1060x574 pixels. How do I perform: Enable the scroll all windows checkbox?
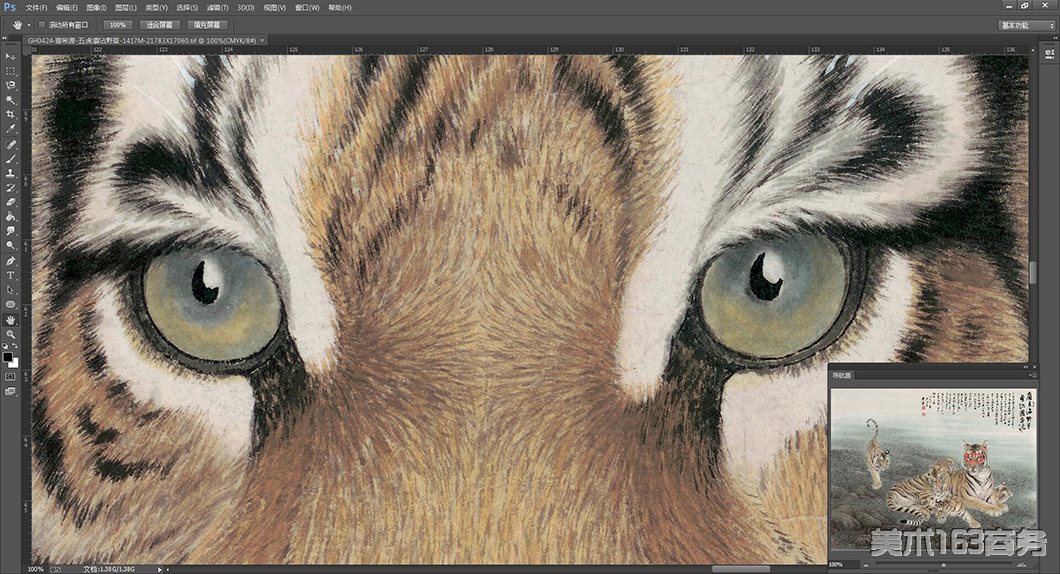(41, 25)
